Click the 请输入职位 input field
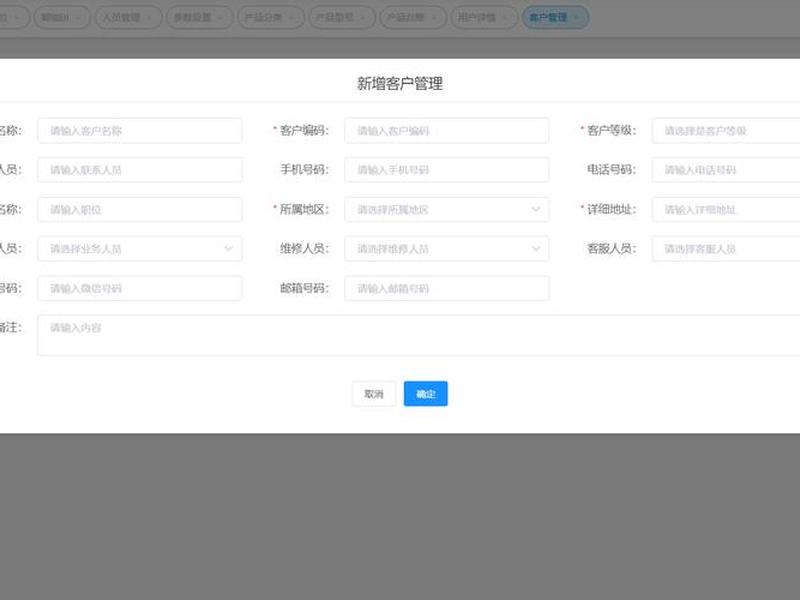 (140, 210)
